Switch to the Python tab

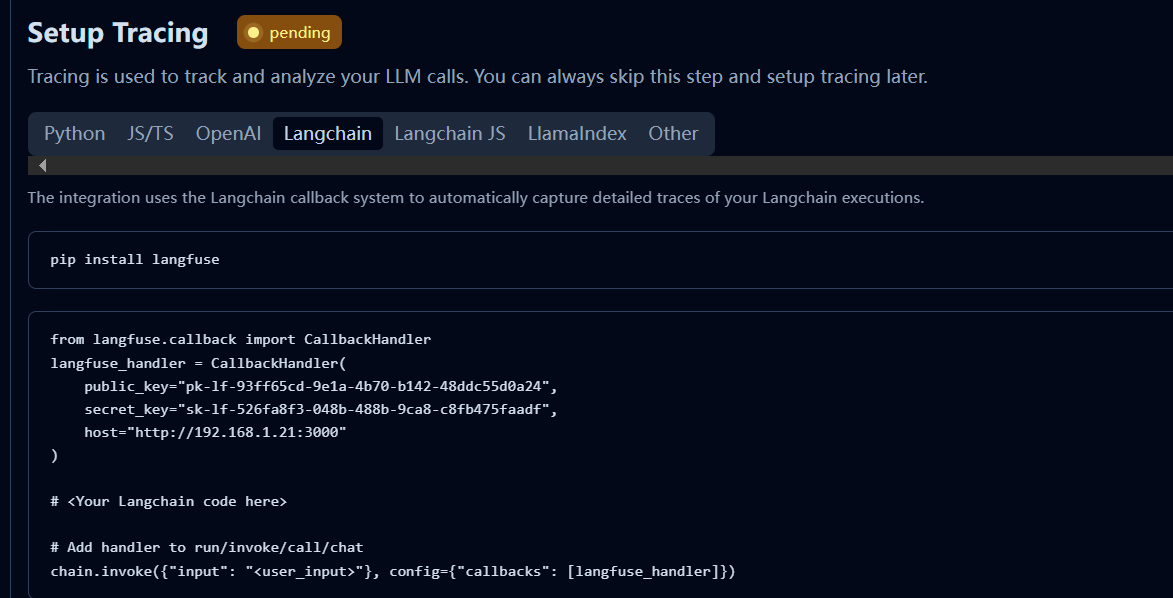tap(74, 133)
